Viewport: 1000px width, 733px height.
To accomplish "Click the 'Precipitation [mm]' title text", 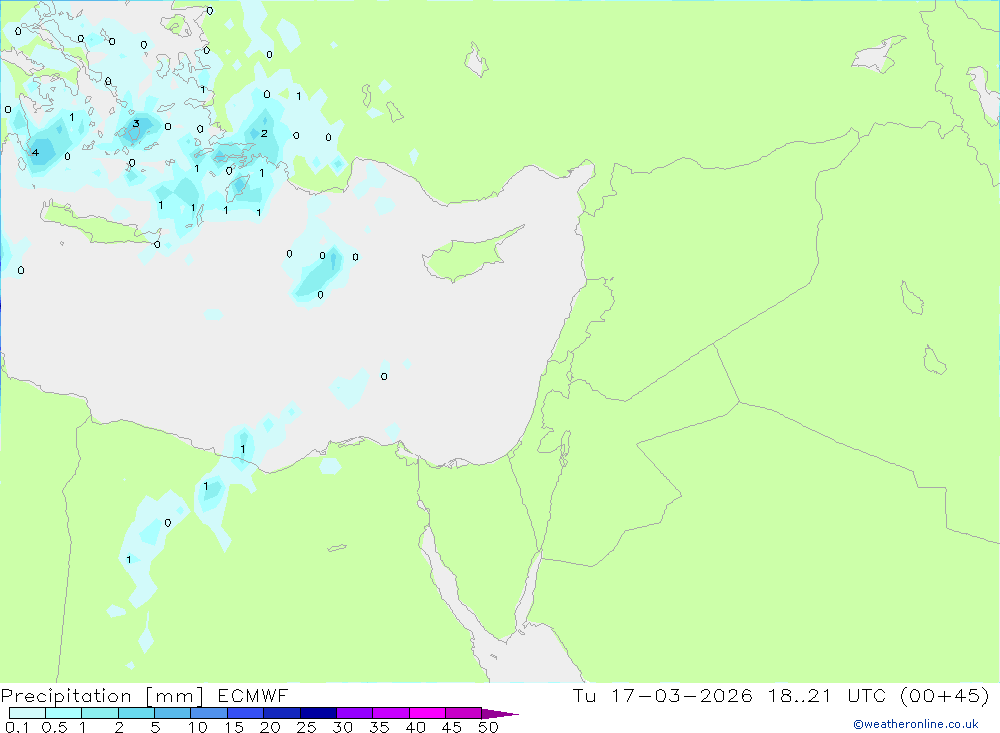I will (x=102, y=696).
